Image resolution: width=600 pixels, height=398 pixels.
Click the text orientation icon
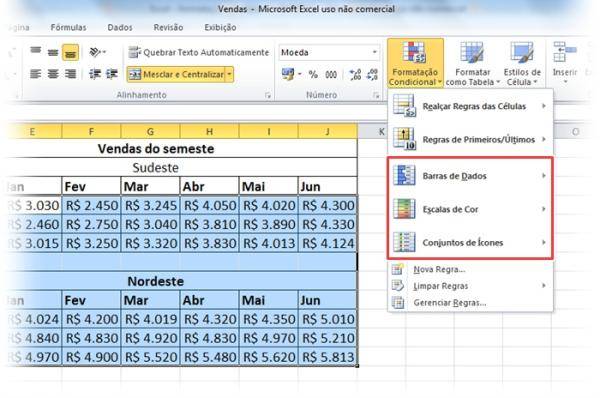[97, 52]
